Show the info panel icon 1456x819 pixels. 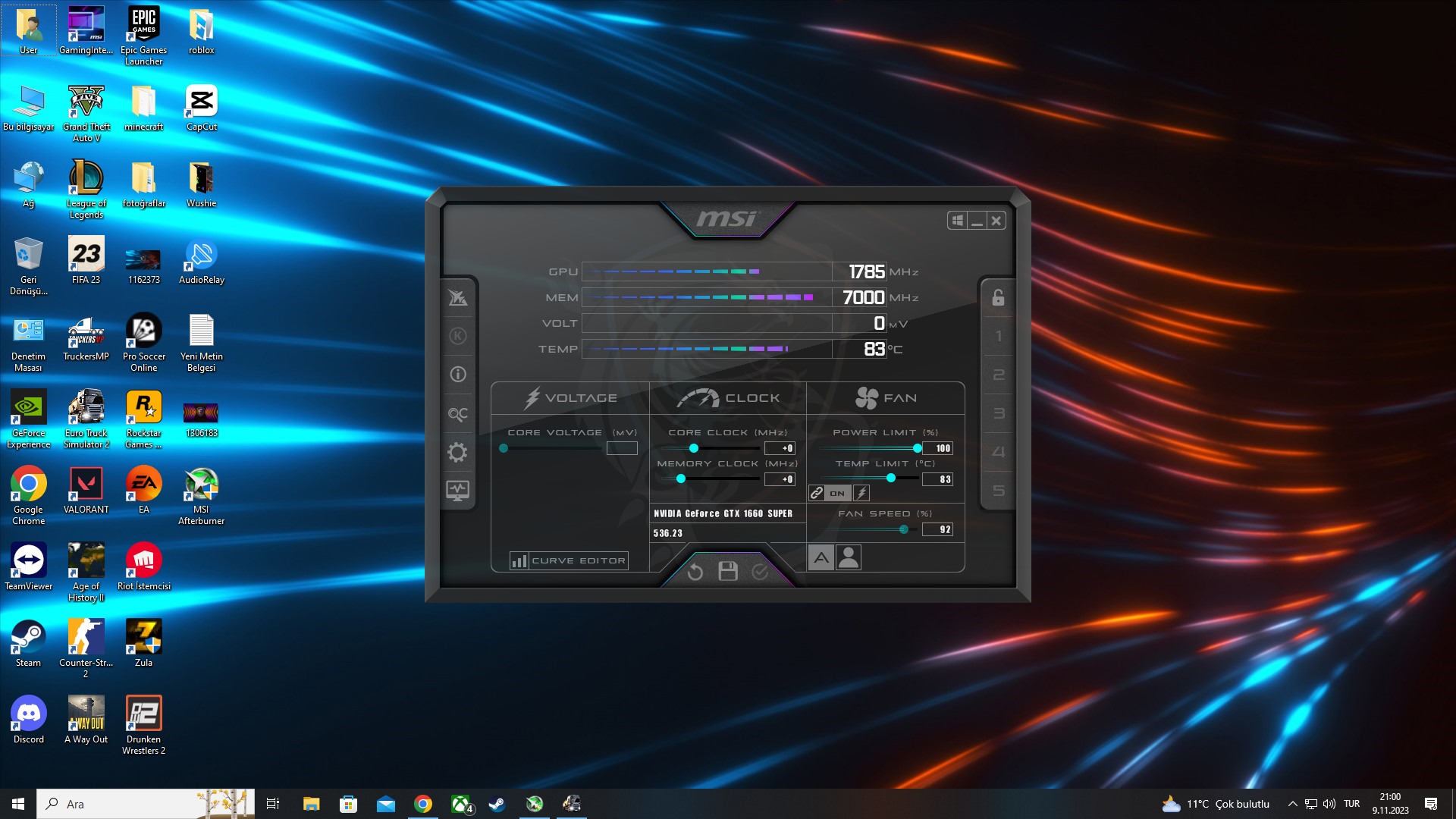(457, 375)
